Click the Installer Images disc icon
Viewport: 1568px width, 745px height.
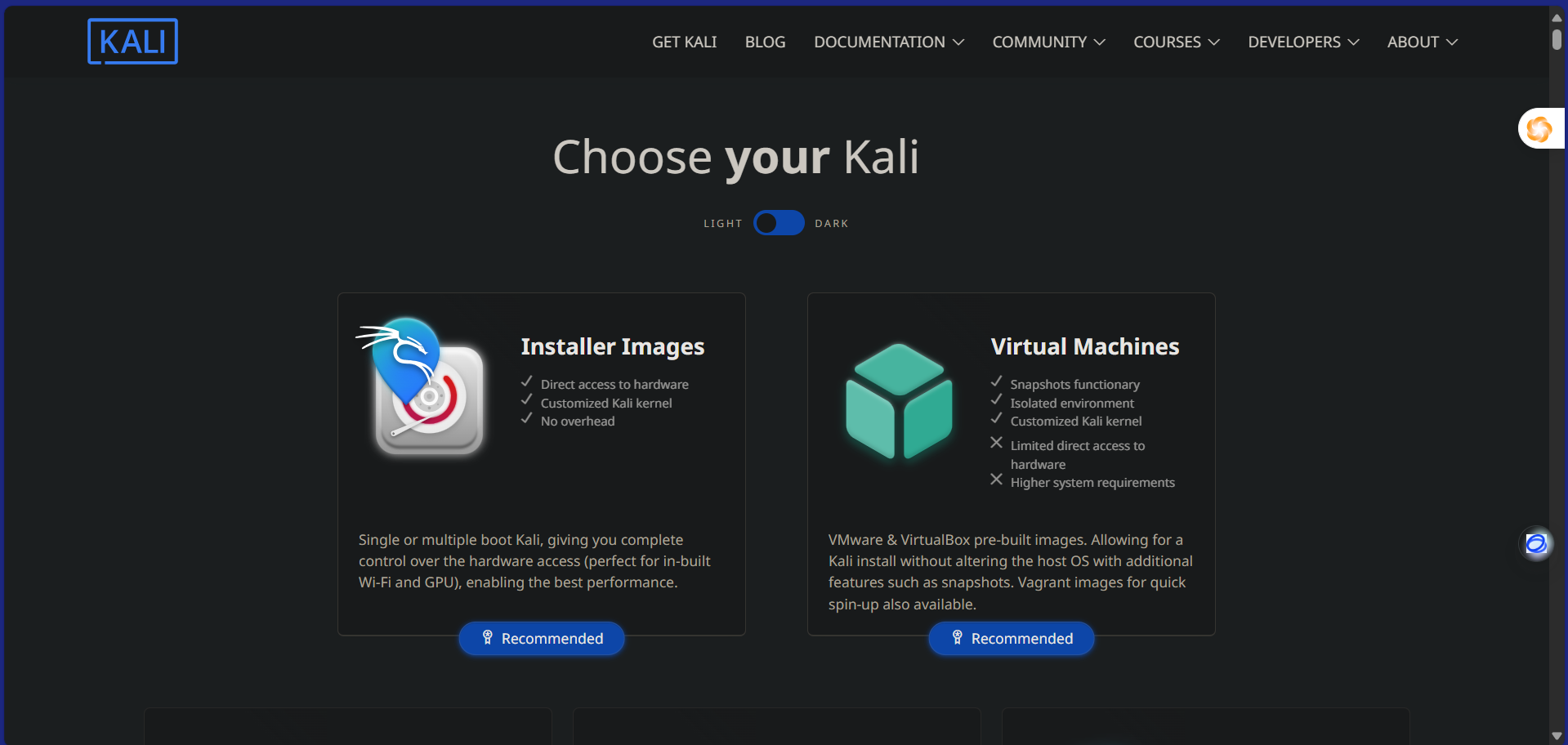[422, 386]
